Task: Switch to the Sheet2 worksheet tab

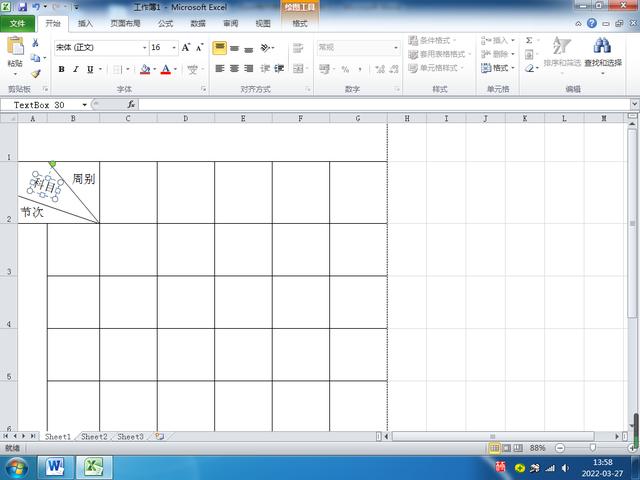Action: tap(94, 436)
